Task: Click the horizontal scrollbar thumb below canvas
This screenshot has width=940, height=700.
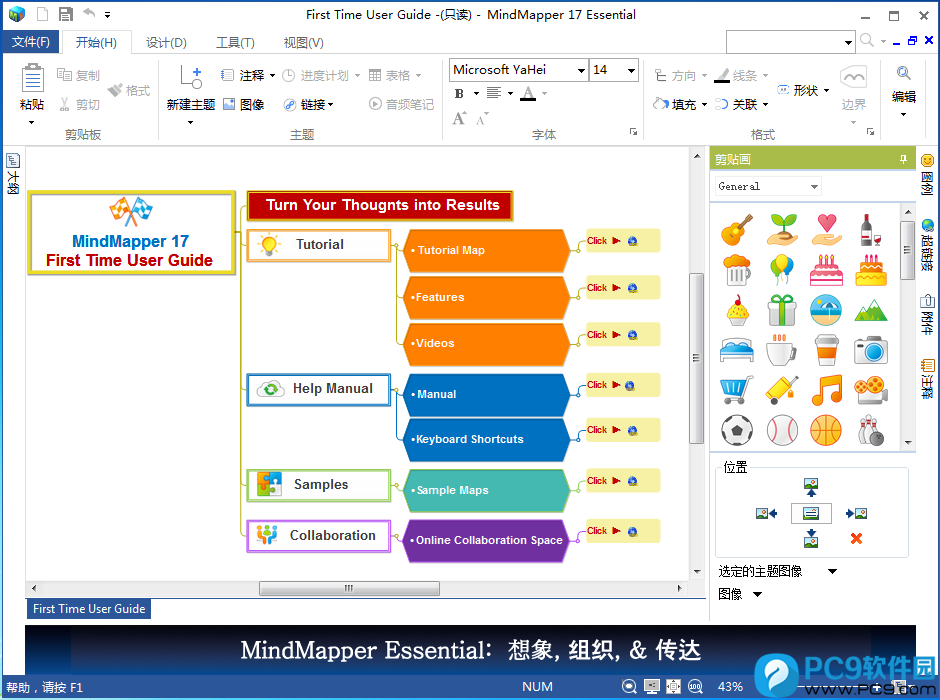Action: tap(349, 589)
